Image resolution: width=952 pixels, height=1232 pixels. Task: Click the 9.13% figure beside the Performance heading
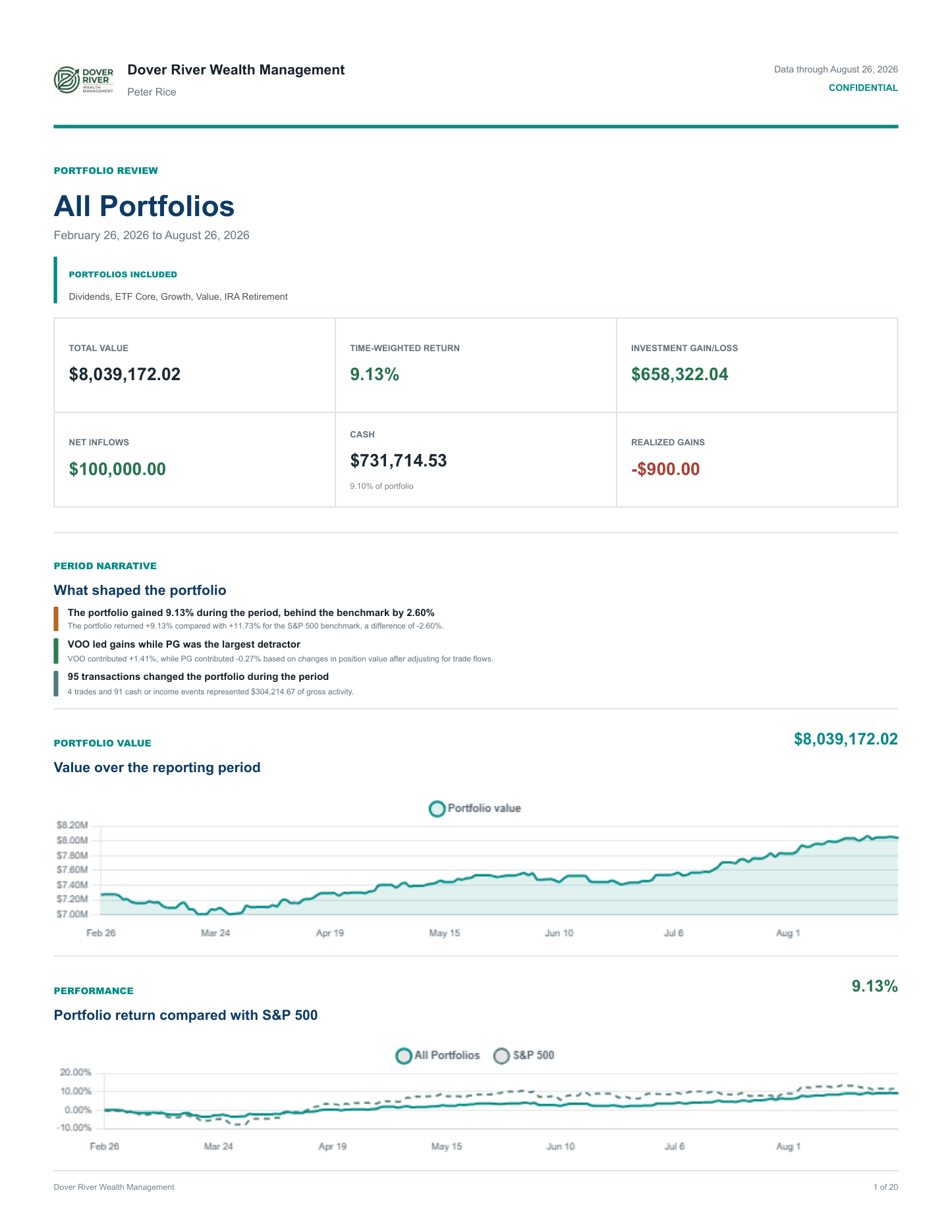pos(875,986)
